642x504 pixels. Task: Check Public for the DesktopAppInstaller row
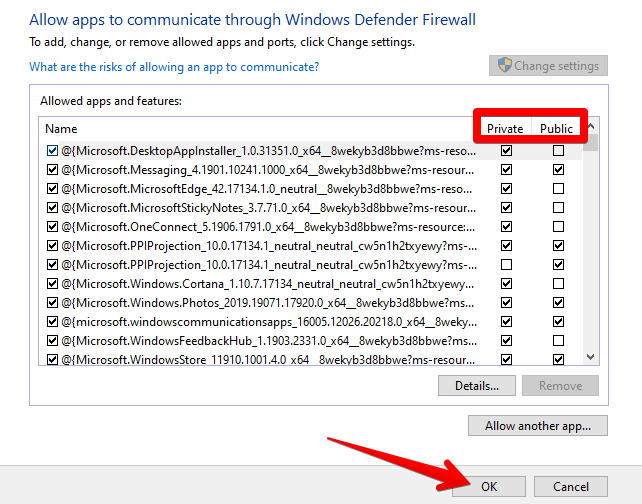coord(558,151)
